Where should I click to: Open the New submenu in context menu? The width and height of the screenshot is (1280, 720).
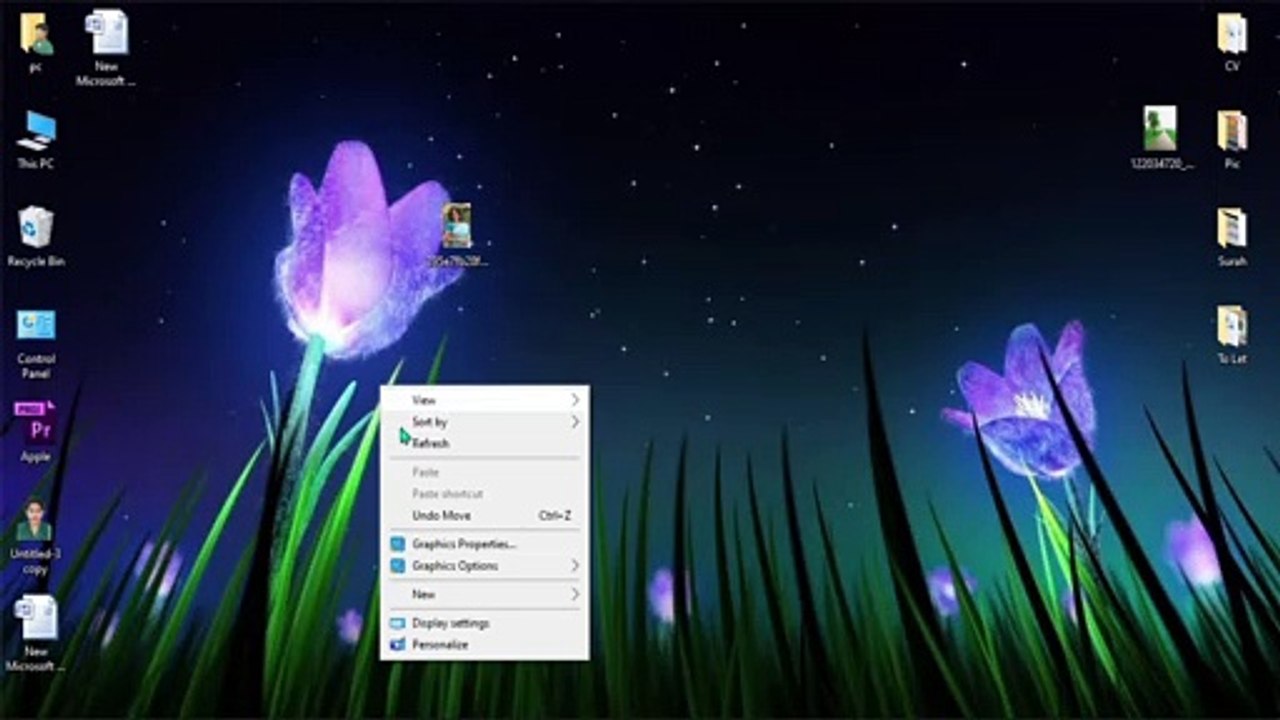tap(485, 595)
